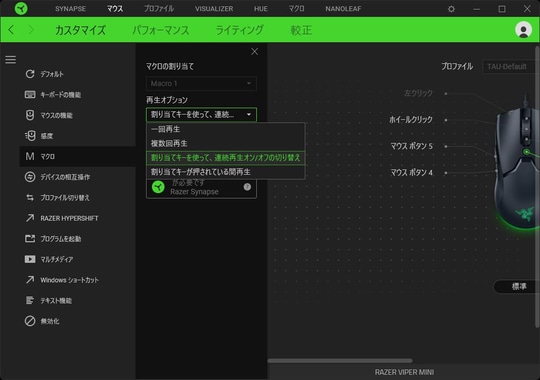The image size is (540, 380).
Task: Open the プロファイル top tab
Action: pos(159,9)
